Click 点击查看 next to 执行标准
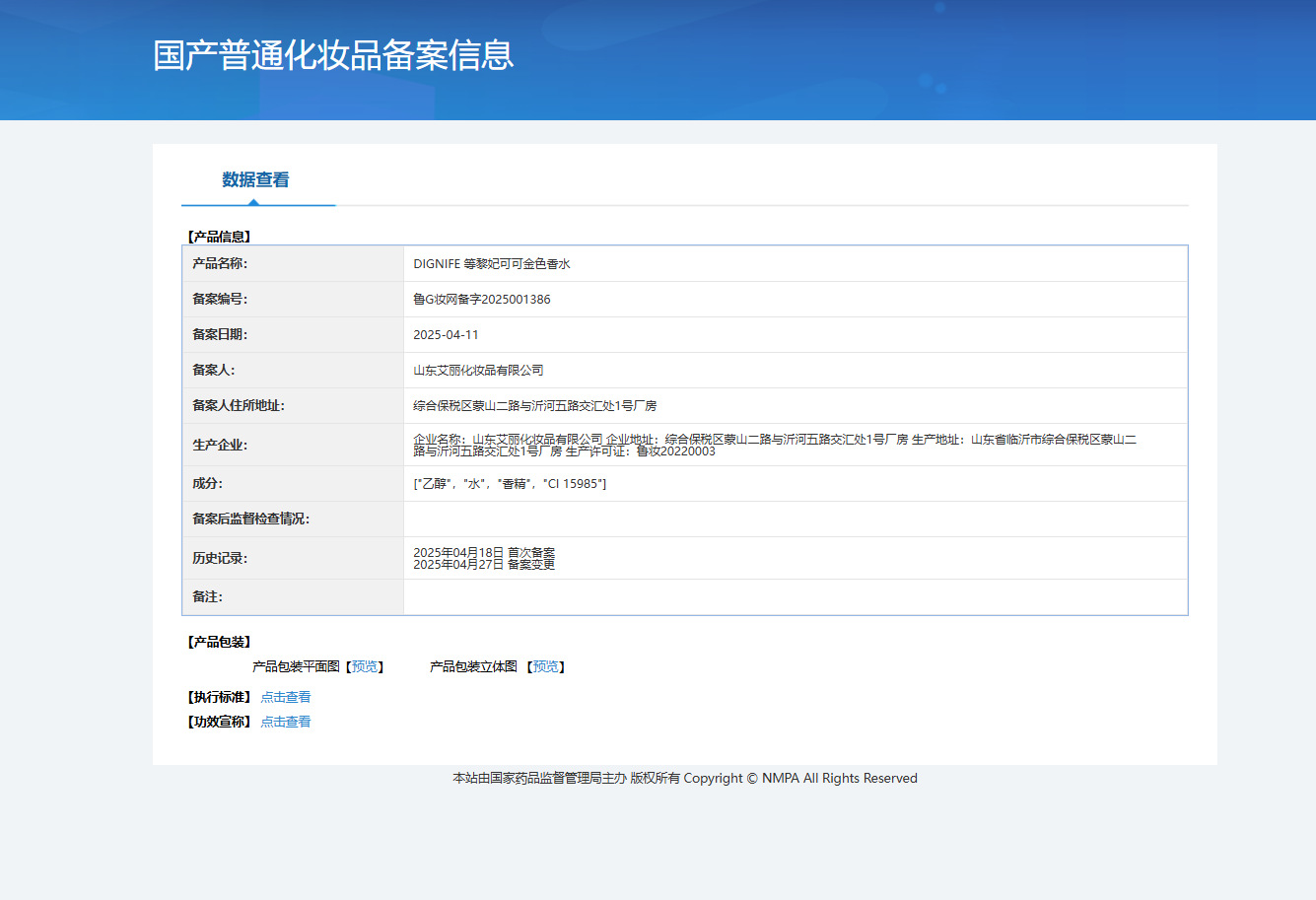This screenshot has width=1316, height=900. coord(286,697)
